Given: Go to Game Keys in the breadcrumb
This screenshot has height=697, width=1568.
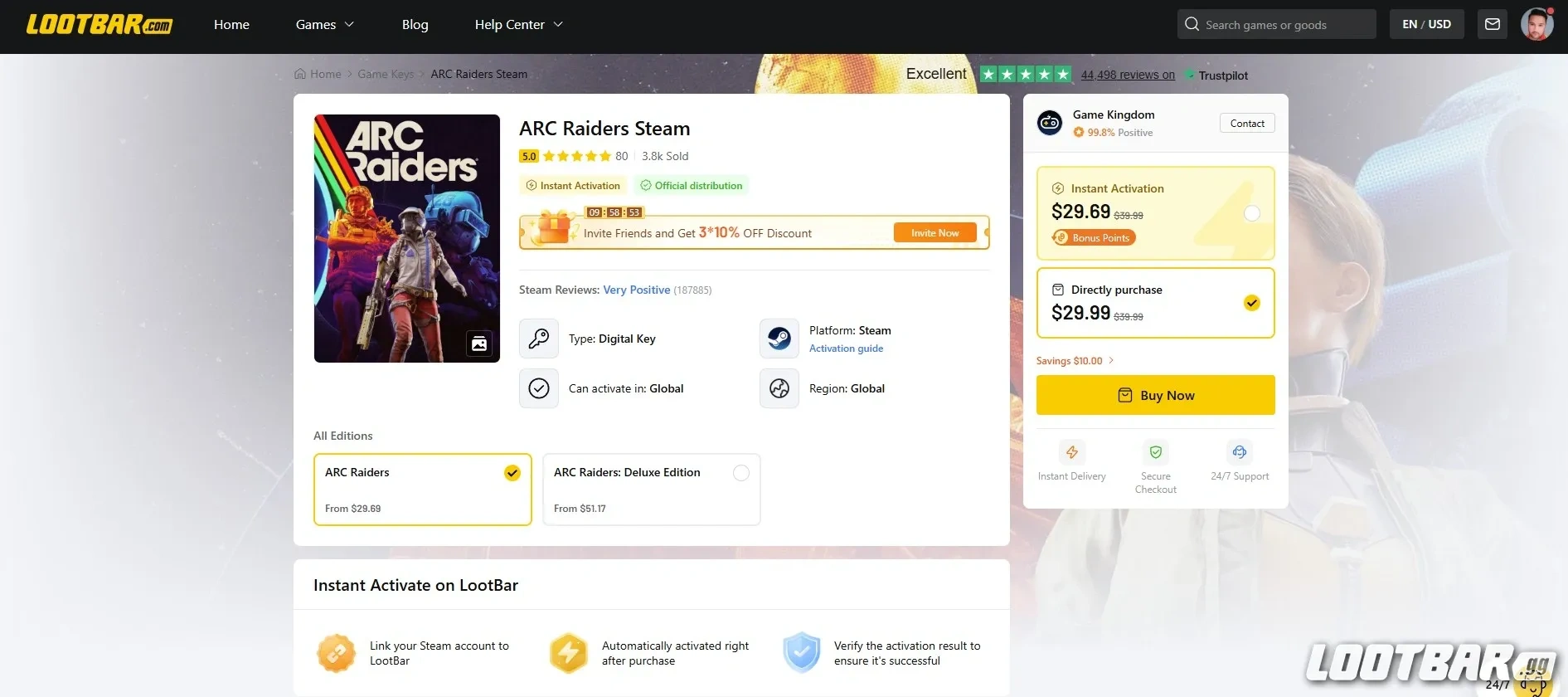Looking at the screenshot, I should [386, 74].
